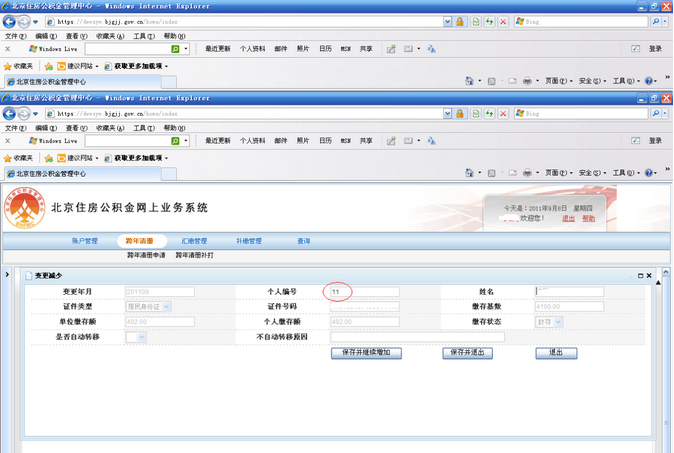Screen dimensions: 674x453
Task: Open the 缴存状态 dropdown
Action: (557, 322)
